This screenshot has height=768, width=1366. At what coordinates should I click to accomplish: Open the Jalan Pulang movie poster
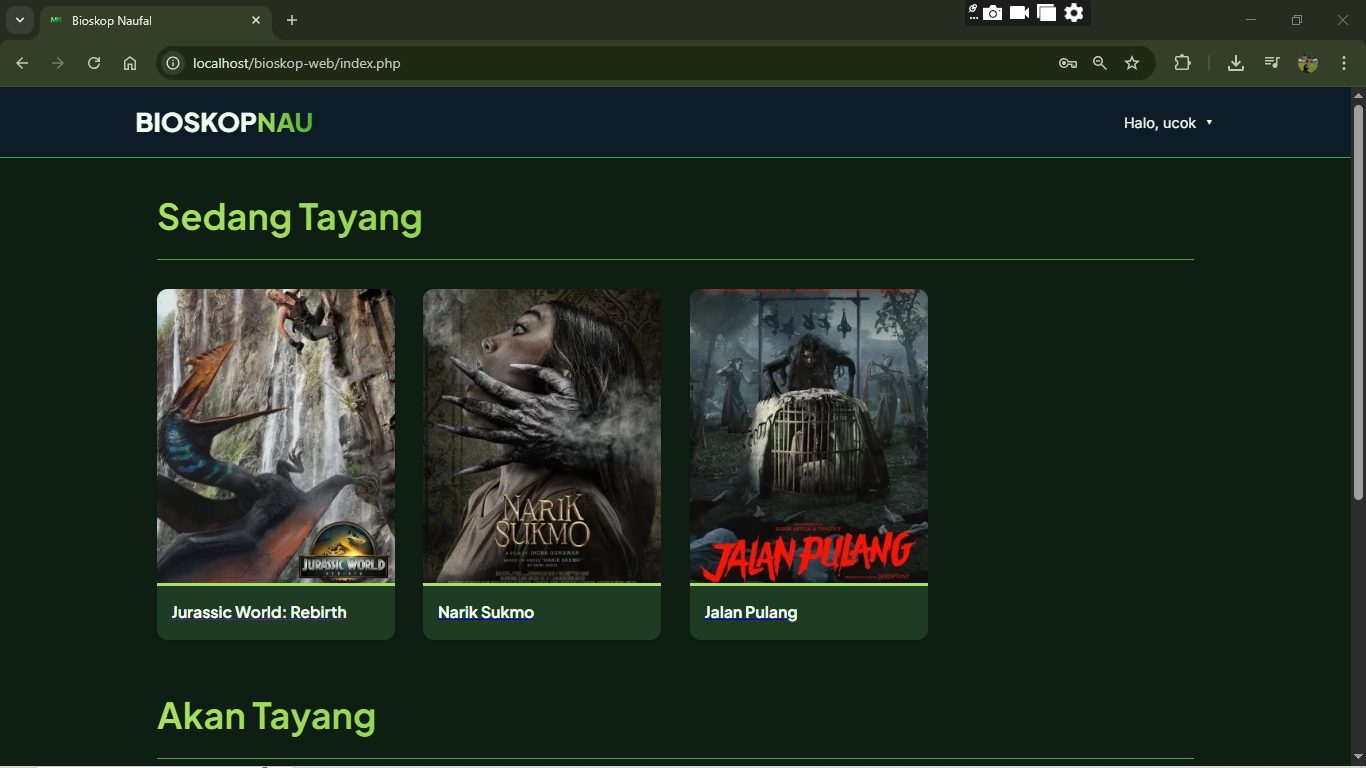point(808,436)
